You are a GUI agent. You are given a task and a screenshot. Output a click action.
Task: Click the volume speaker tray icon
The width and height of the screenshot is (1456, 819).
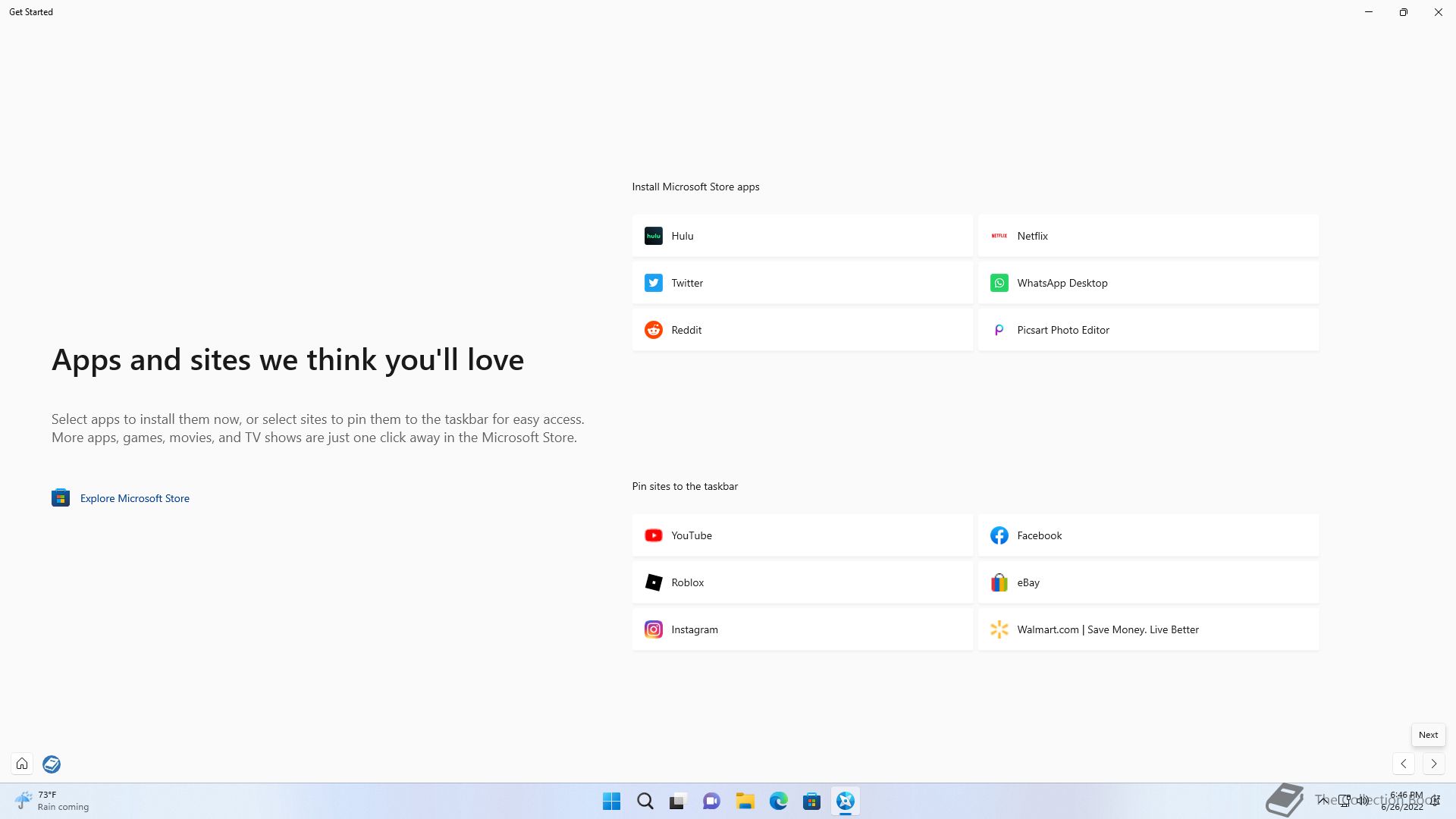point(1363,800)
